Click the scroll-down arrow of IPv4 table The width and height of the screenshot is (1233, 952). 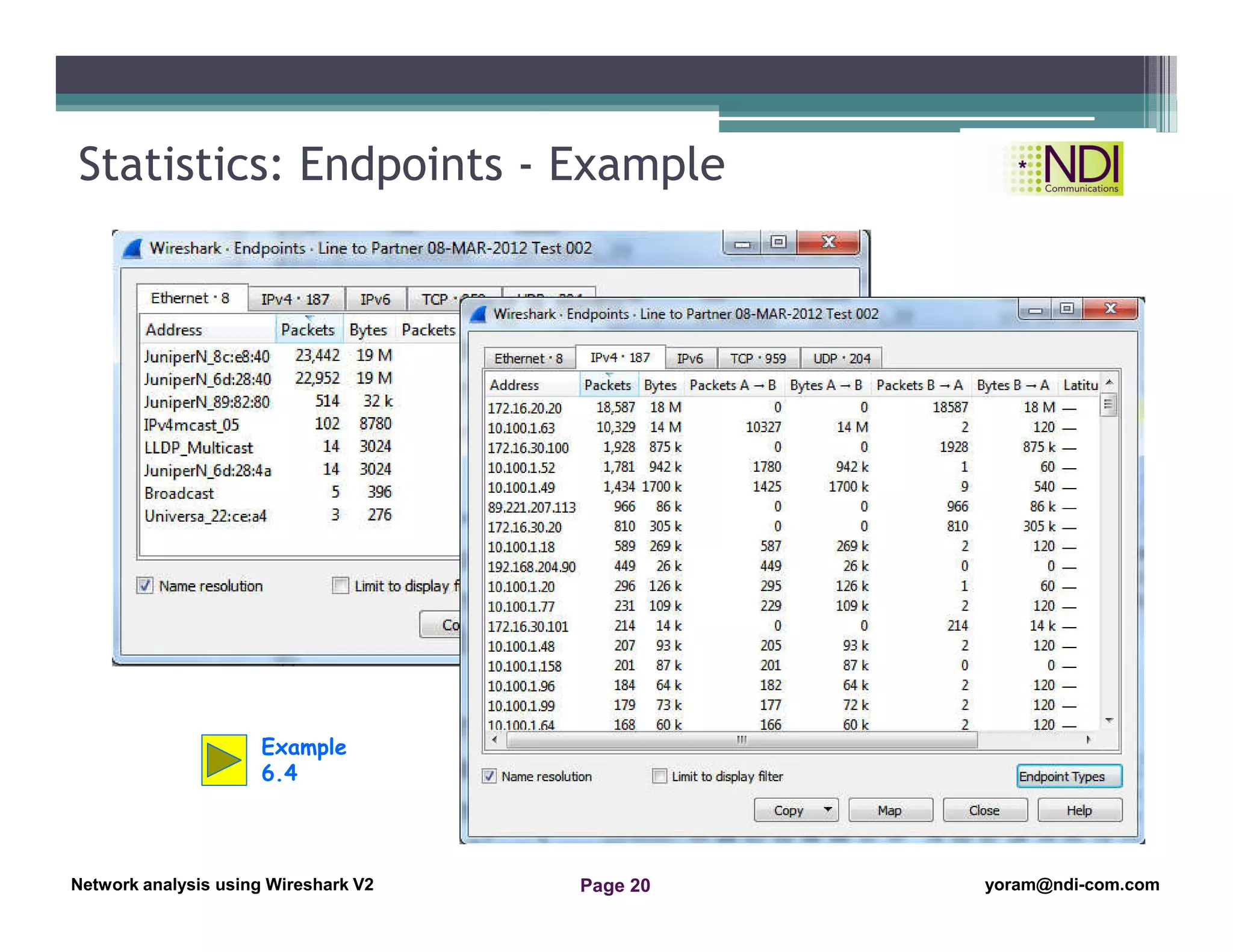click(x=1109, y=720)
